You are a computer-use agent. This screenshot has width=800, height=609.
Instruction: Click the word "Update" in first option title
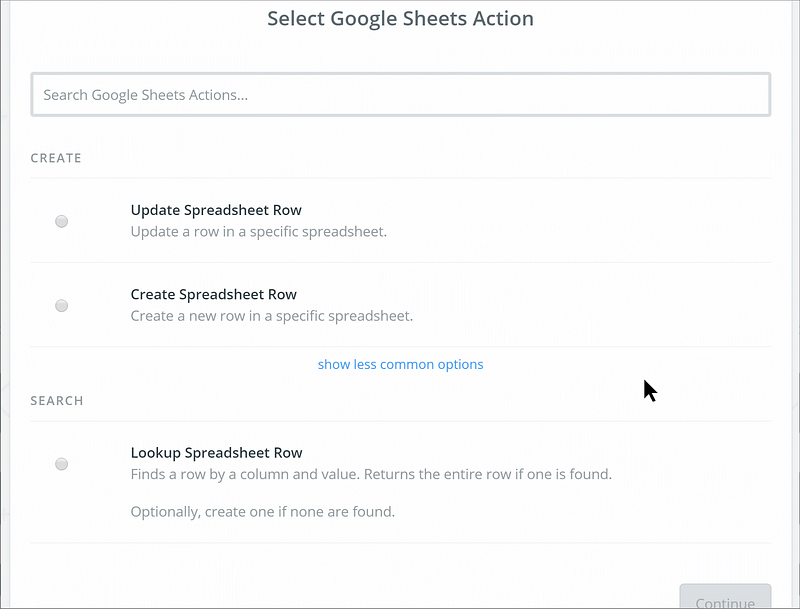[155, 210]
